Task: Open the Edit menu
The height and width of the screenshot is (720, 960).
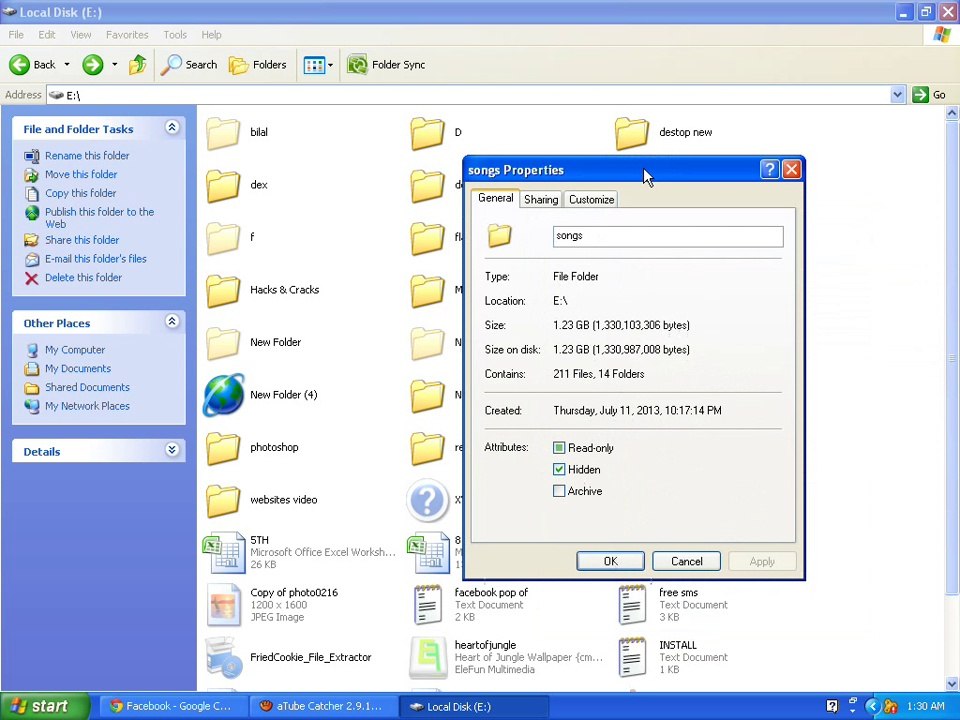Action: point(47,35)
